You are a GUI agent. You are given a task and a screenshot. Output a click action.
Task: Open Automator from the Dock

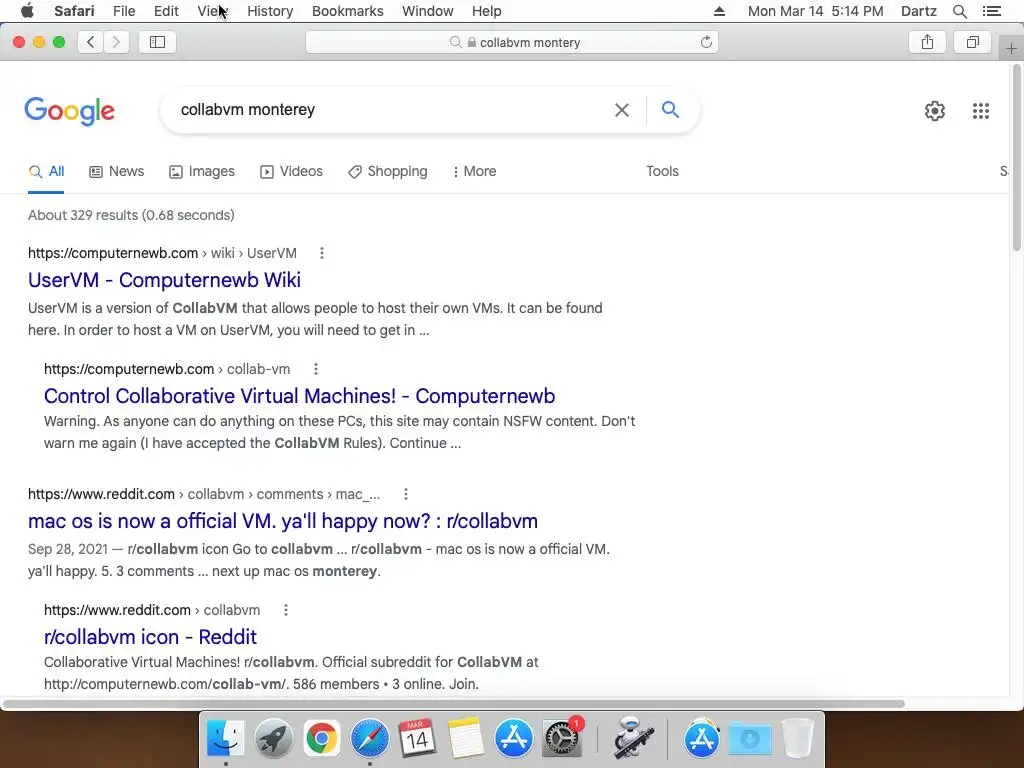click(632, 739)
